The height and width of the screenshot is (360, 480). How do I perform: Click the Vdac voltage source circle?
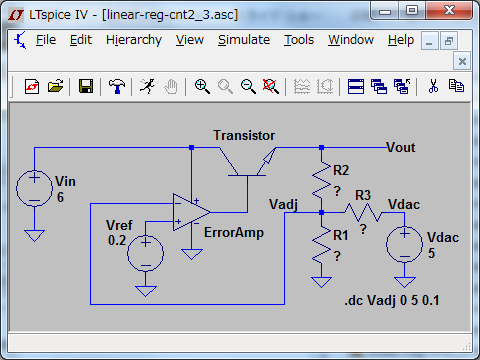404,244
